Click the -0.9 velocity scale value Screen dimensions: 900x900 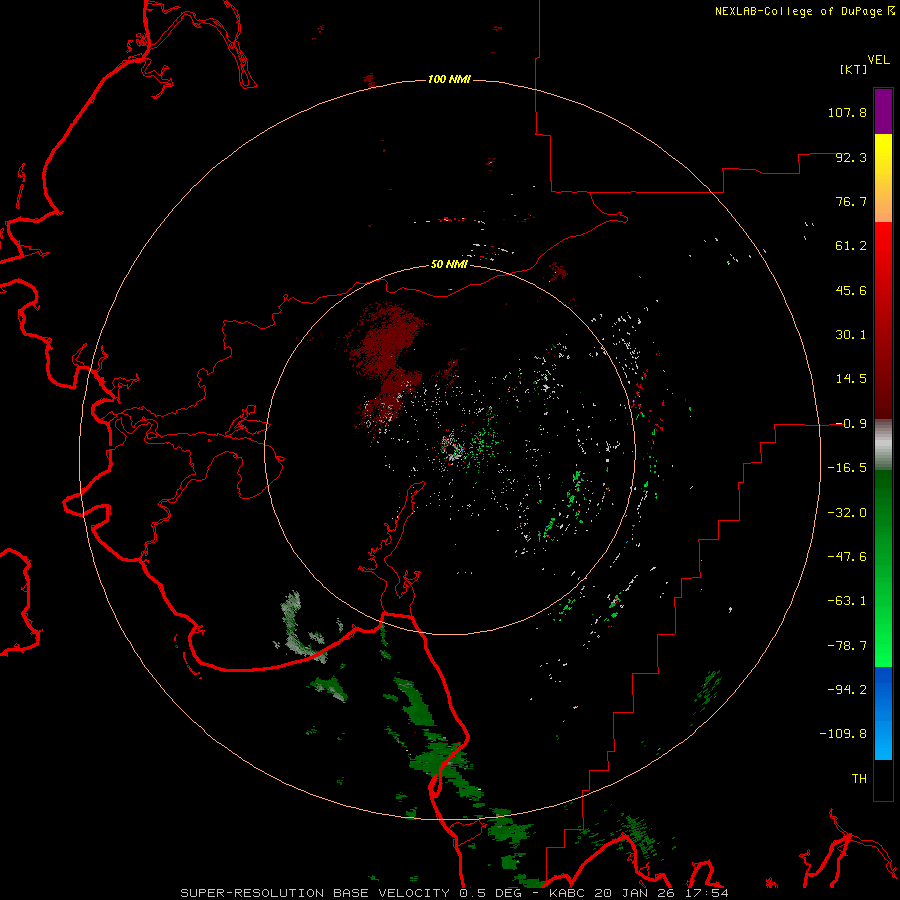[851, 424]
